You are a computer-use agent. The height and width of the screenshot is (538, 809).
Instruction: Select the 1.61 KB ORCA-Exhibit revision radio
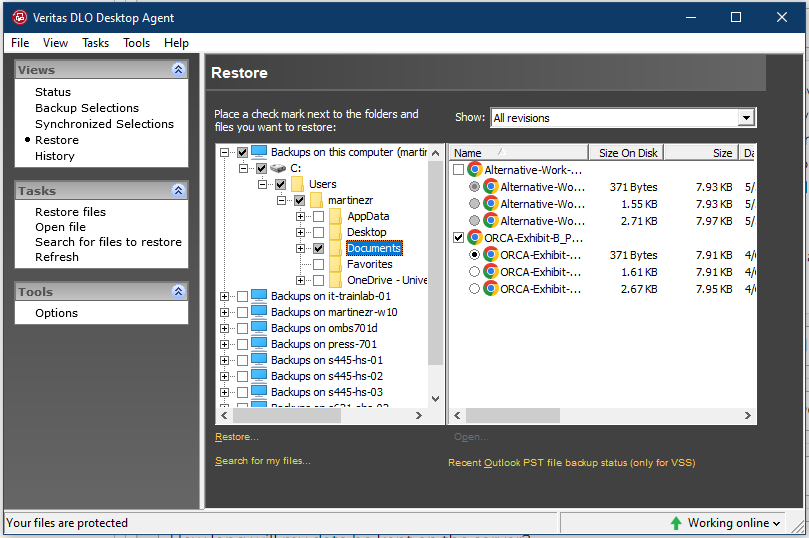(x=474, y=272)
